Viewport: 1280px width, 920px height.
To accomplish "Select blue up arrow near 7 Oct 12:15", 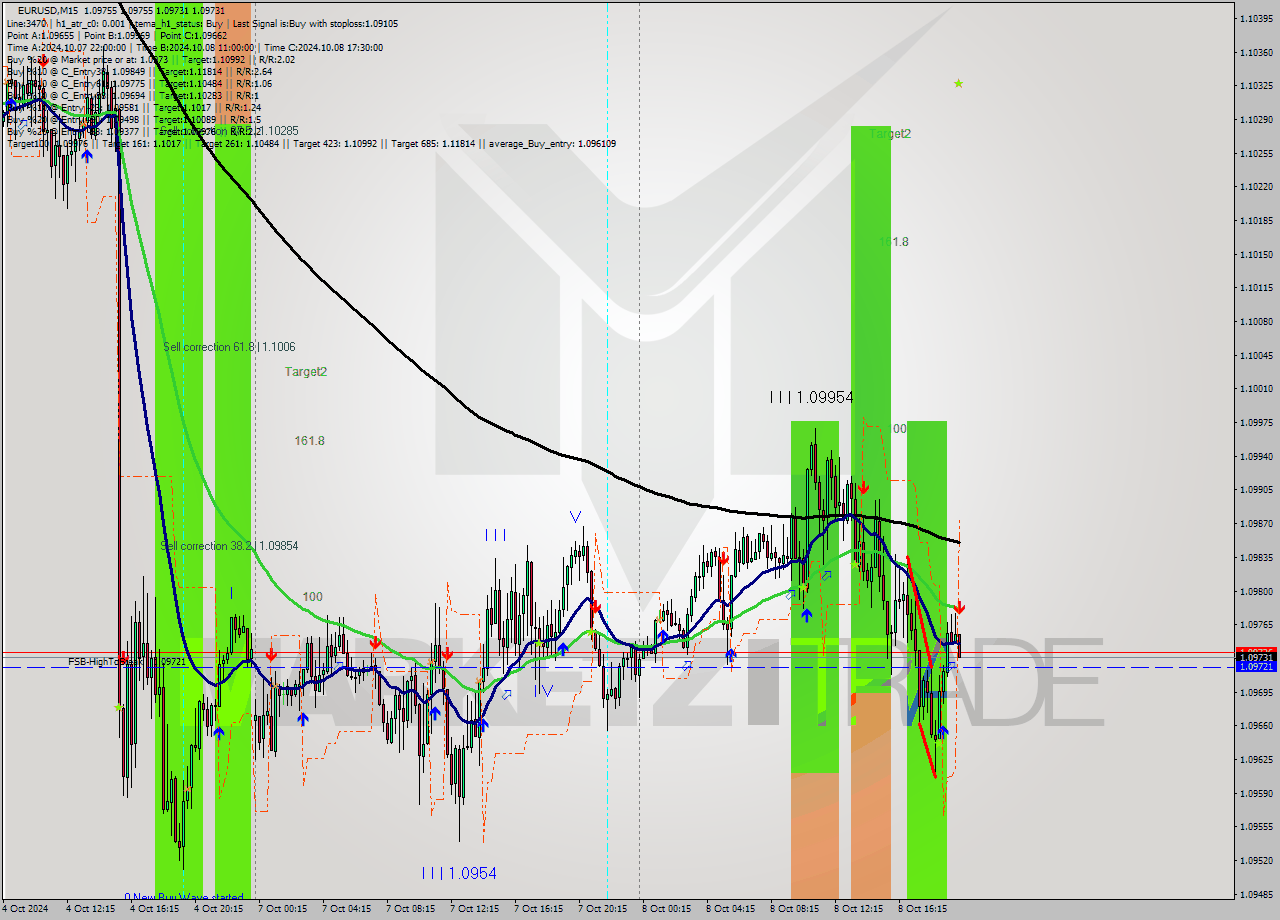I will tap(483, 724).
